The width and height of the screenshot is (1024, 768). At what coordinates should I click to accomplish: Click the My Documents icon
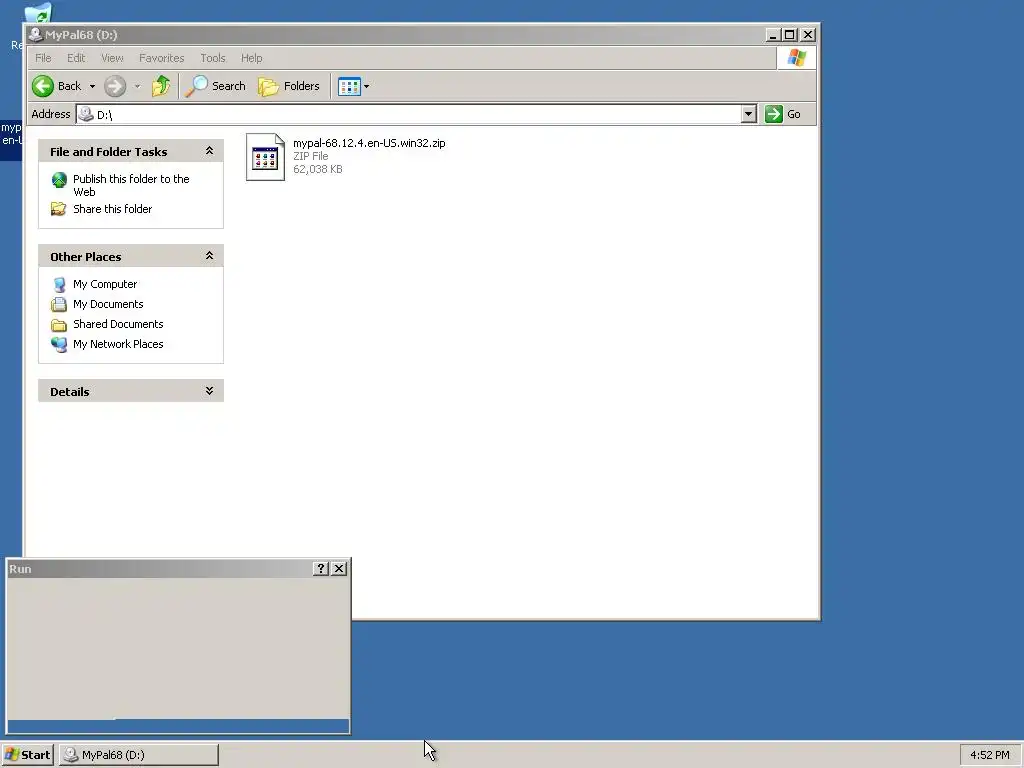(x=59, y=304)
